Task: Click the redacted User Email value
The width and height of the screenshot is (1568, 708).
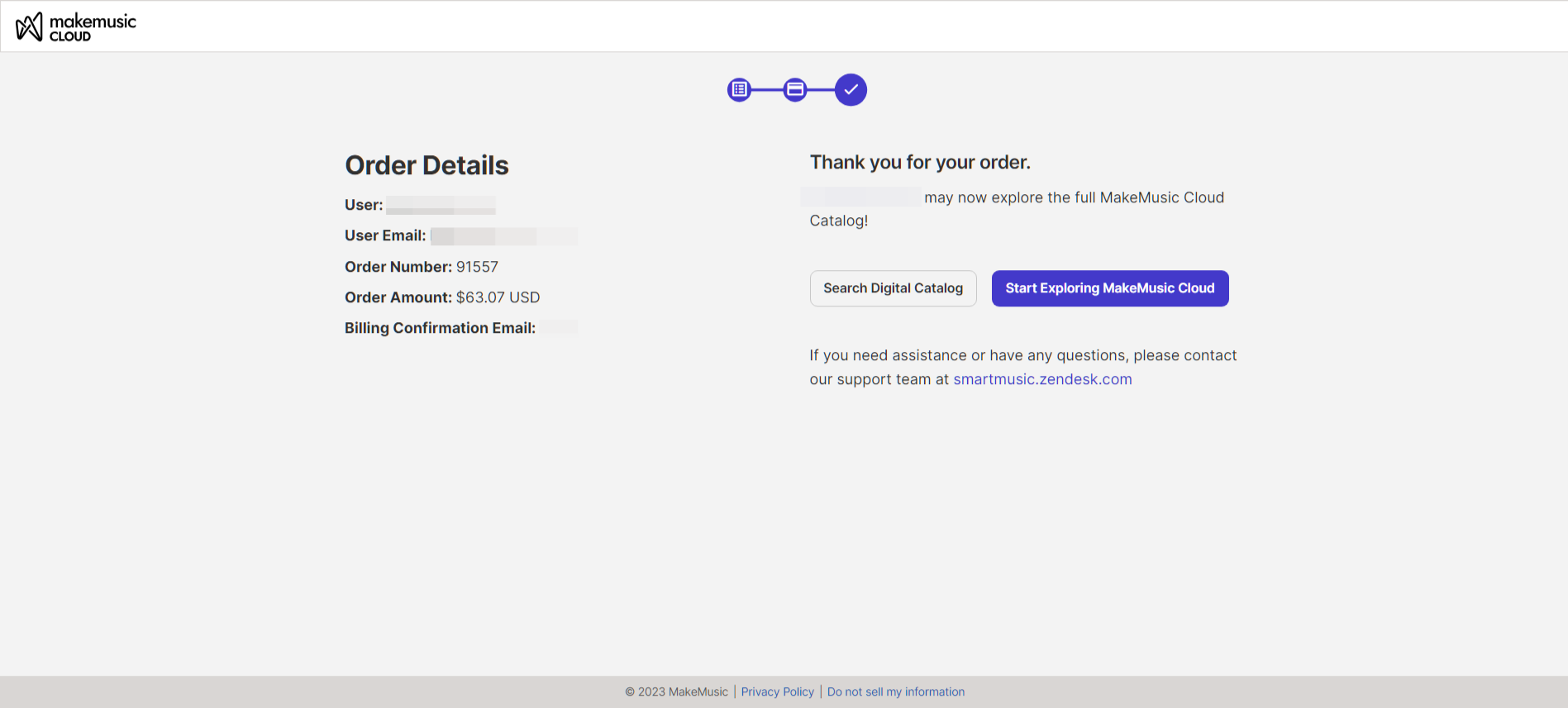Action: coord(503,236)
